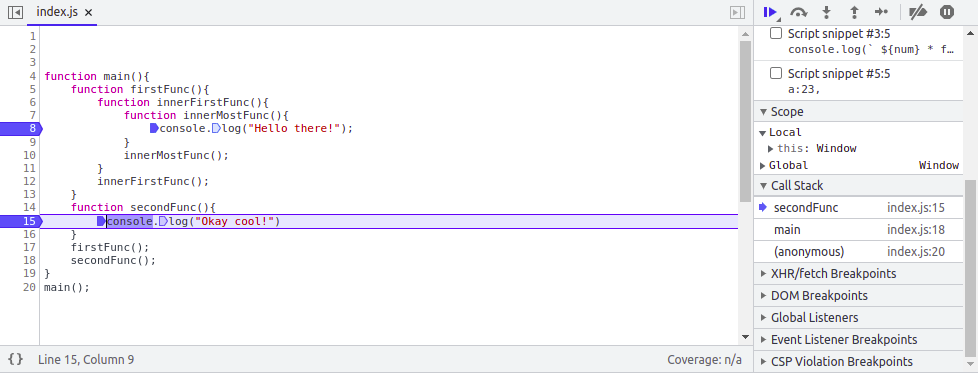Enable Script snippet #3:5 breakpoint checkbox
This screenshot has height=373, width=978.
[776, 33]
